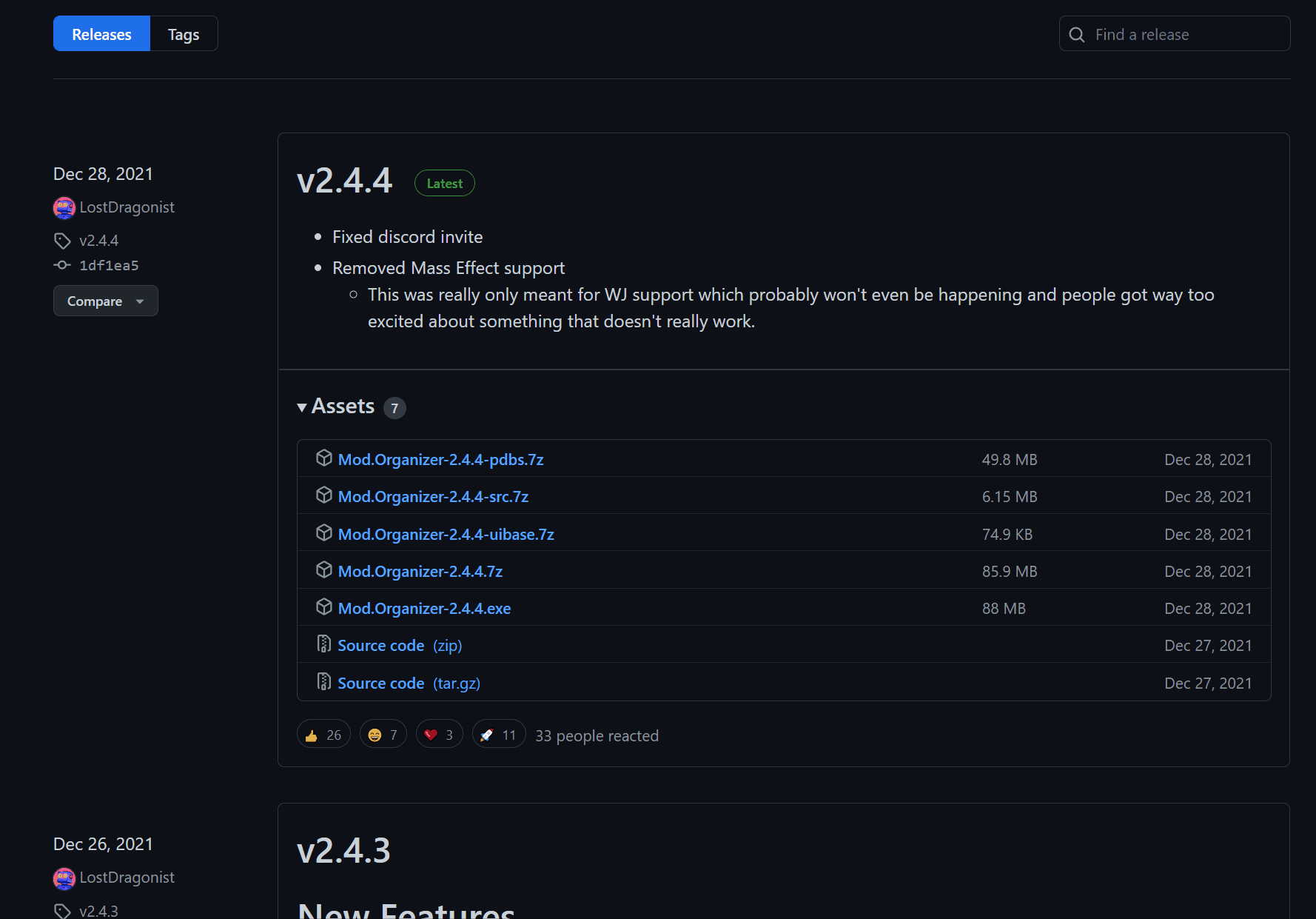The height and width of the screenshot is (919, 1316).
Task: Open LostDragonist profile for Dec 26 release
Action: click(x=127, y=878)
